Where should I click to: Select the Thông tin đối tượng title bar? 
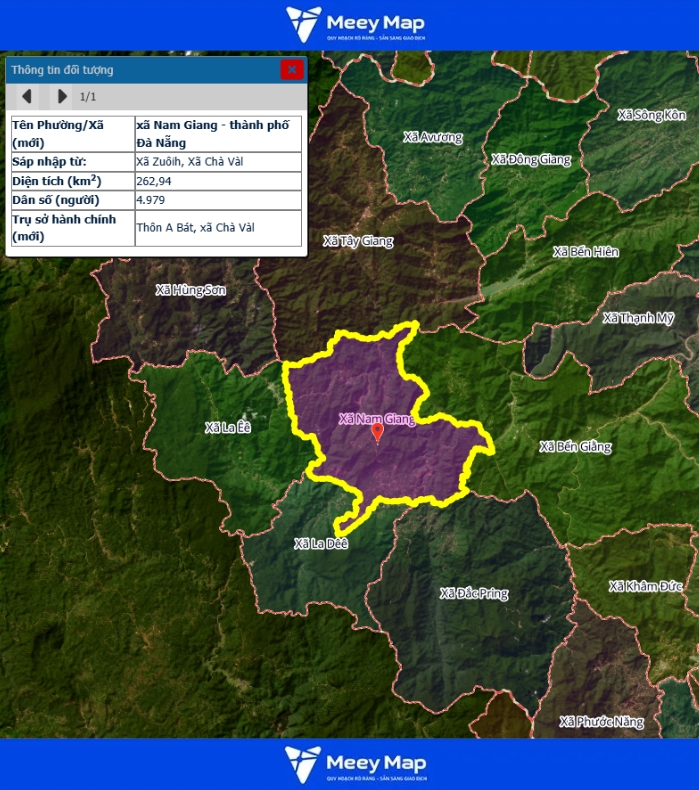tap(140, 70)
